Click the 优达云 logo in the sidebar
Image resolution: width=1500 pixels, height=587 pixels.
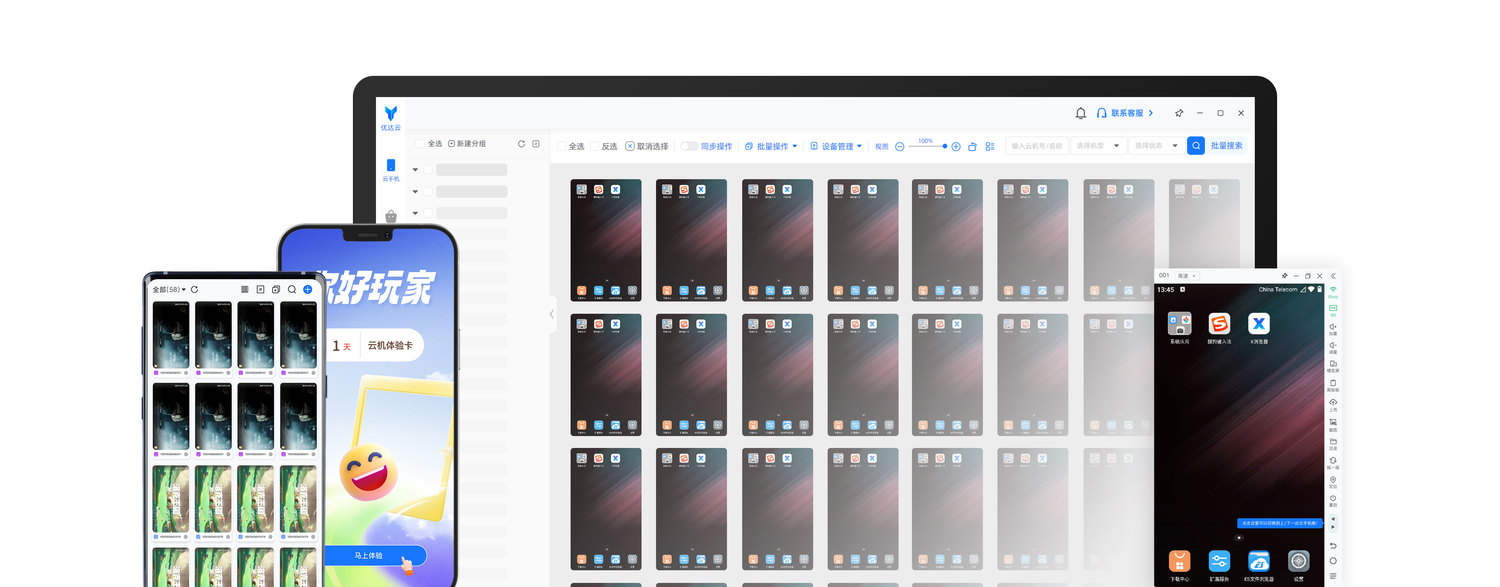tap(390, 117)
